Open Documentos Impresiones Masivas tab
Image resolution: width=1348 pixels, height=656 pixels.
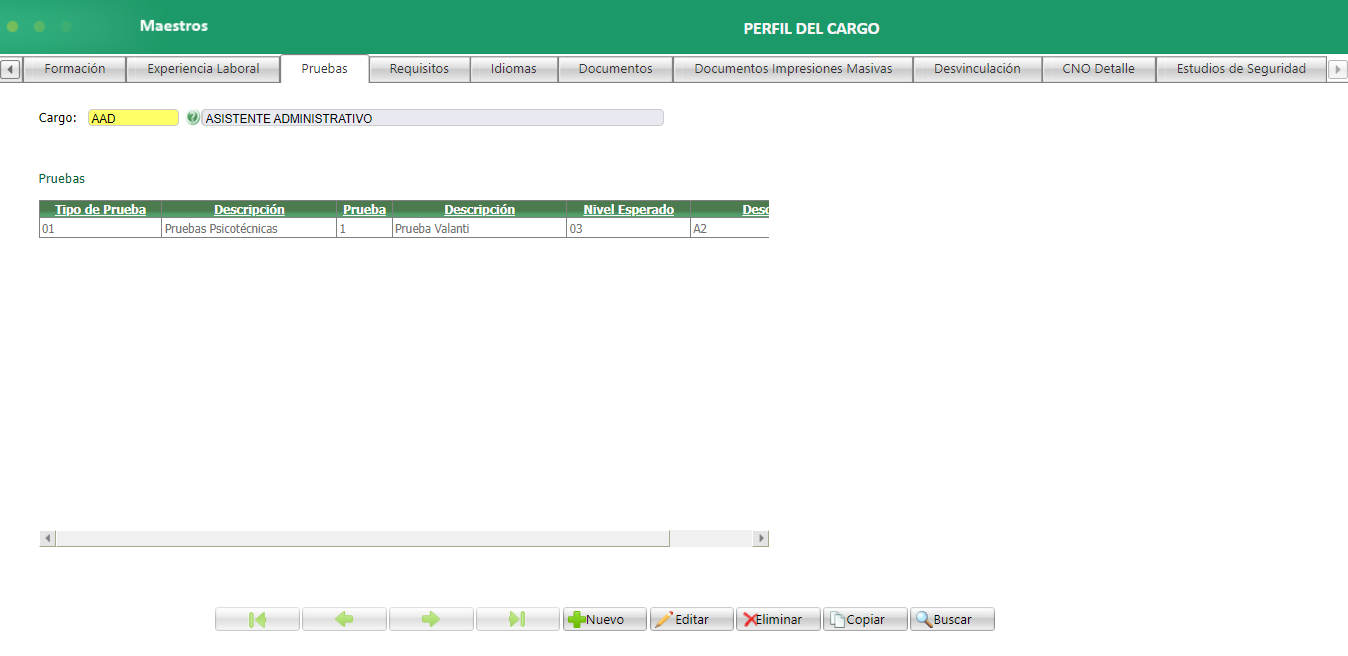(793, 69)
